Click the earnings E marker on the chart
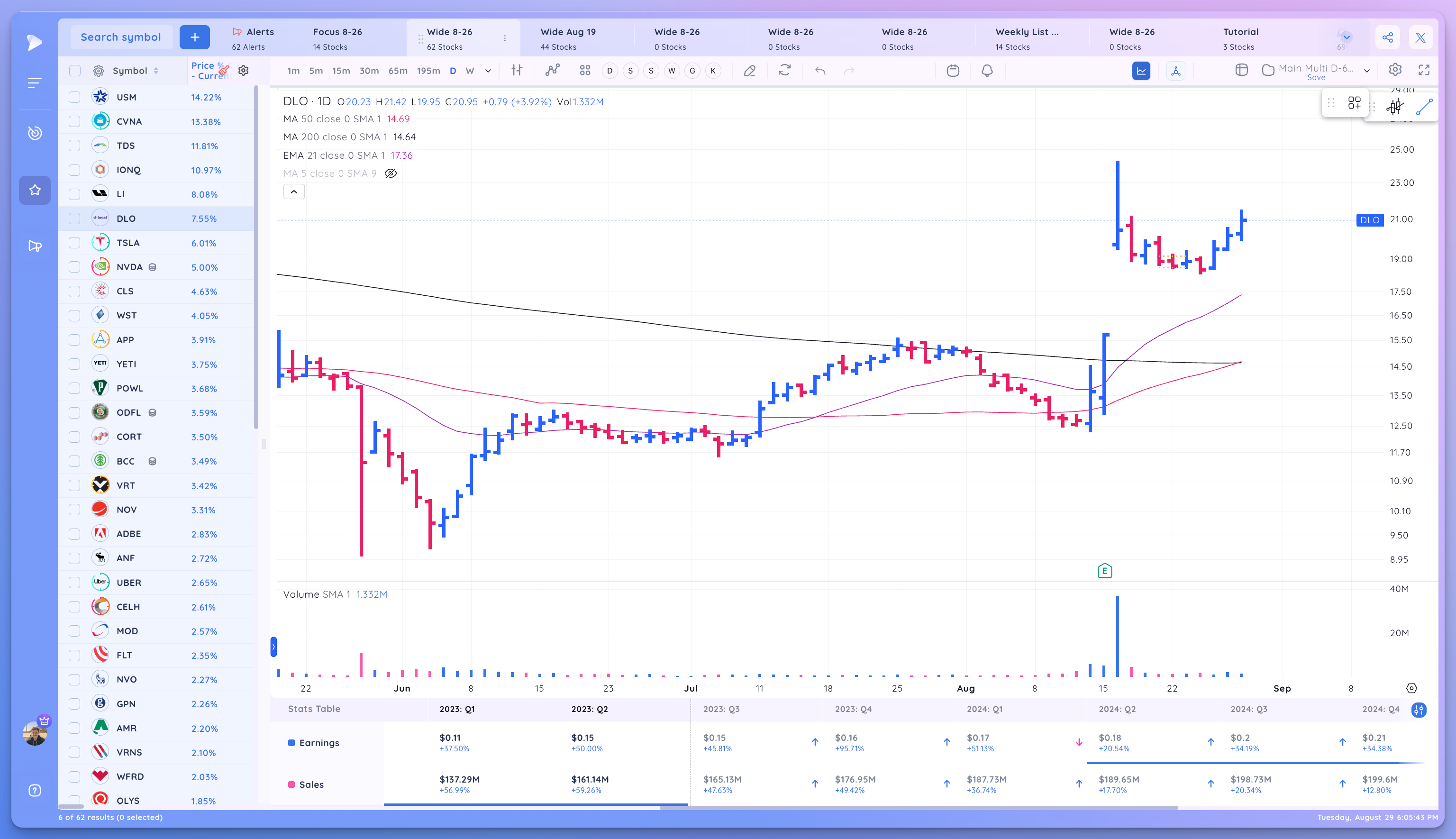This screenshot has width=1456, height=839. tap(1104, 571)
